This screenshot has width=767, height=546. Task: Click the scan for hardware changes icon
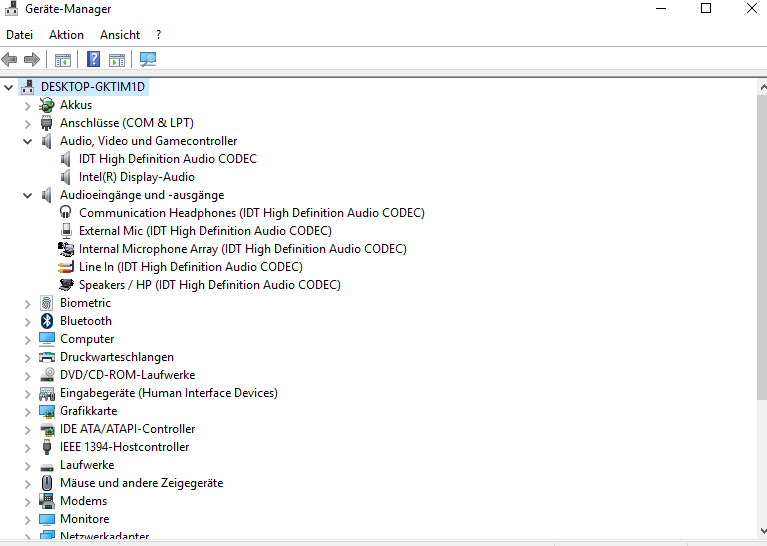pyautogui.click(x=148, y=60)
